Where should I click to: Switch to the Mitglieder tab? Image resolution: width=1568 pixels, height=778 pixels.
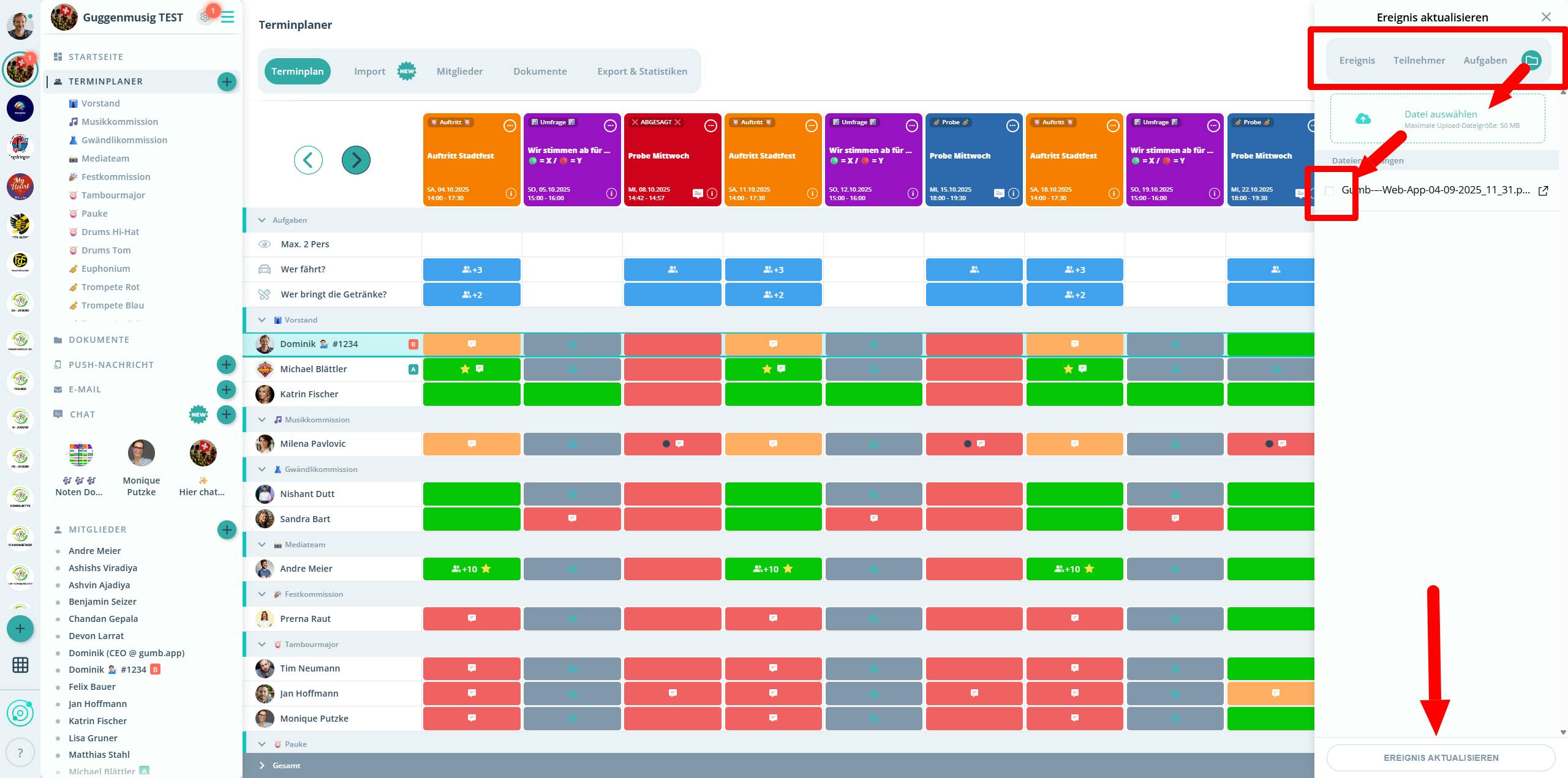[459, 71]
